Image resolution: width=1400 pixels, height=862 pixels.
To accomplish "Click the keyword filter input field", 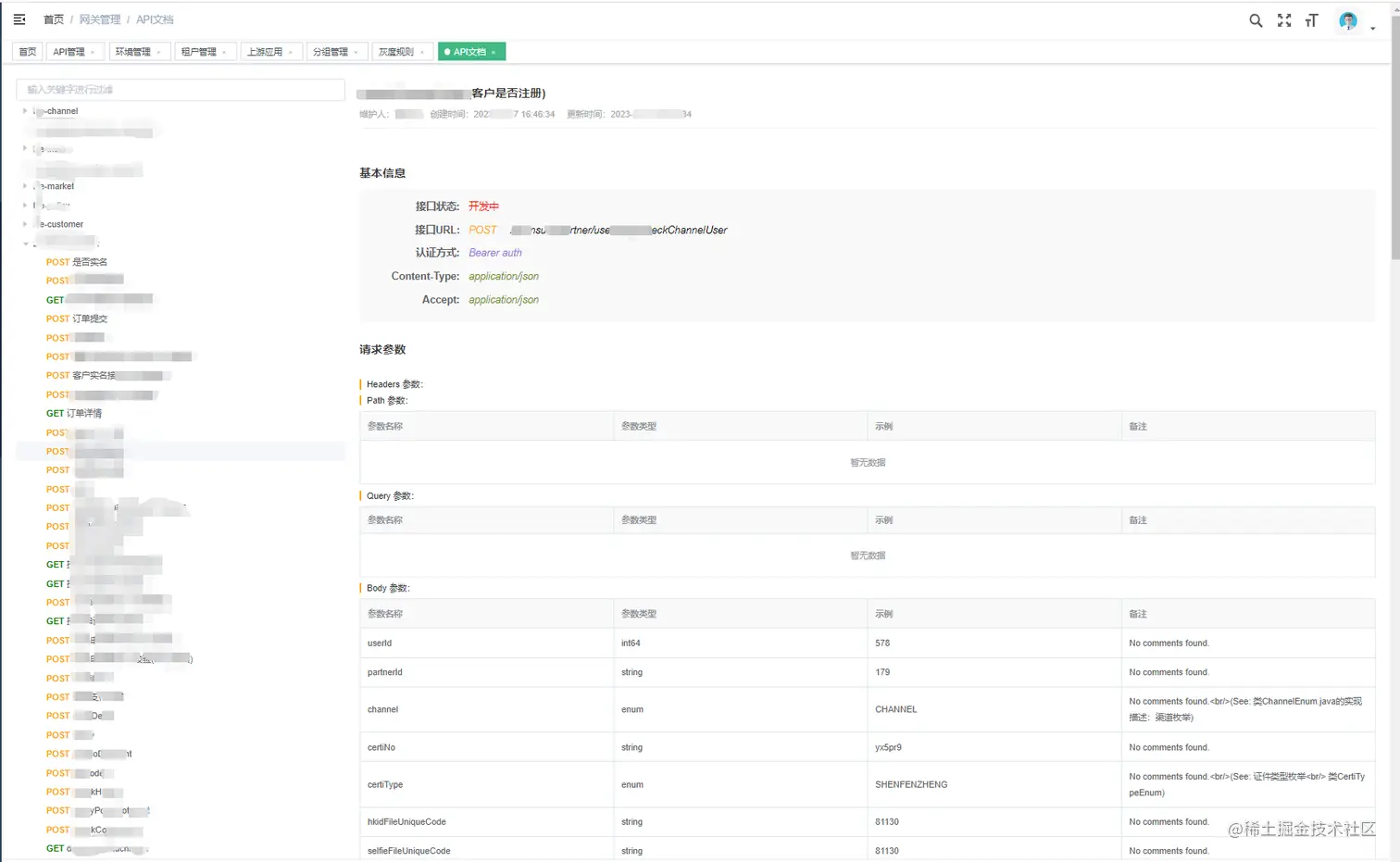I will tap(181, 89).
